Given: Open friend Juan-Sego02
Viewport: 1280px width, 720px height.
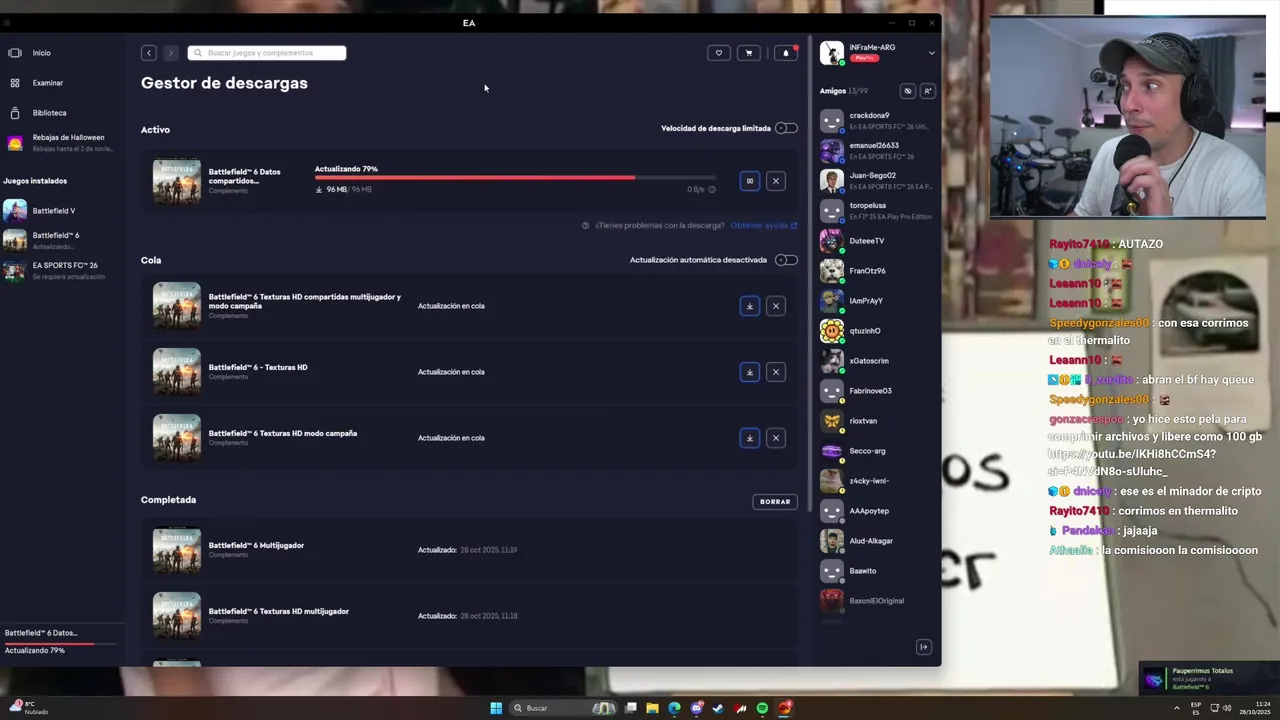Looking at the screenshot, I should click(876, 180).
